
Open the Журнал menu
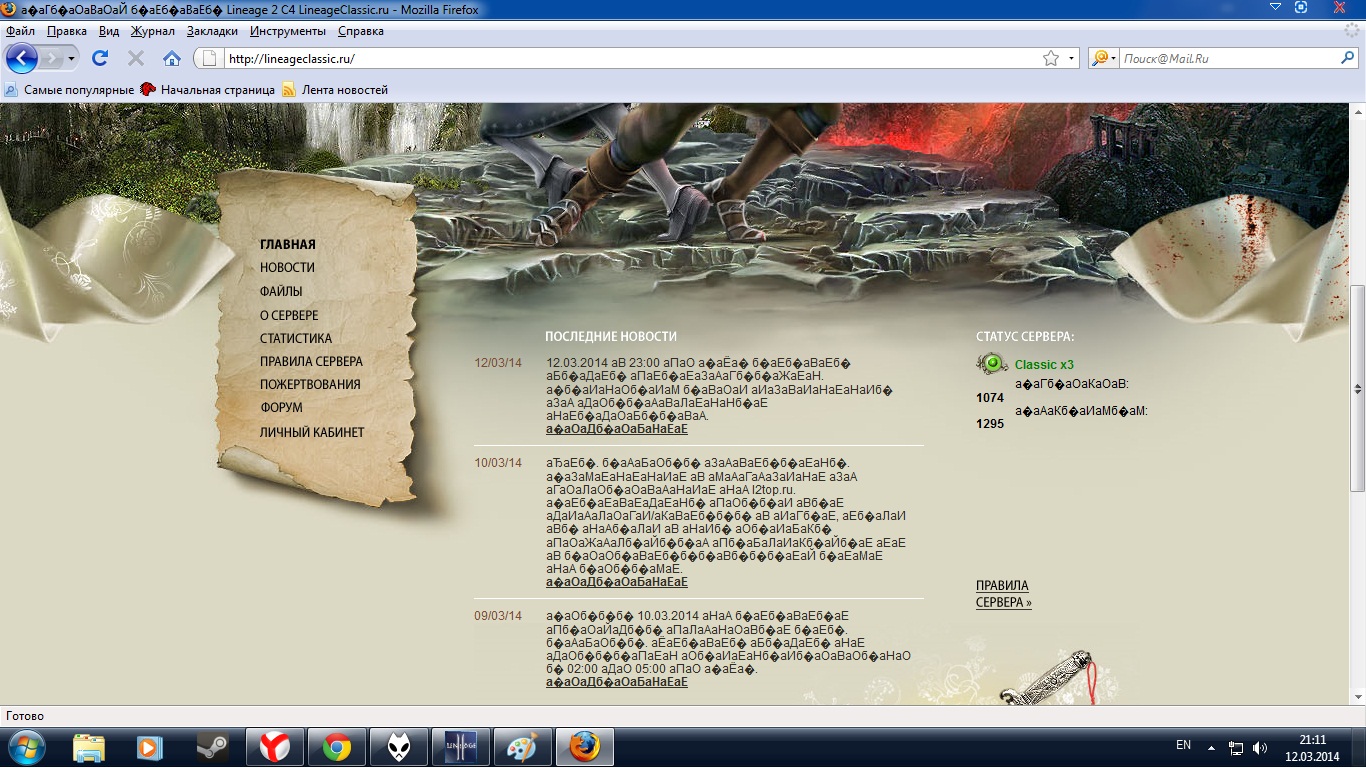point(153,31)
